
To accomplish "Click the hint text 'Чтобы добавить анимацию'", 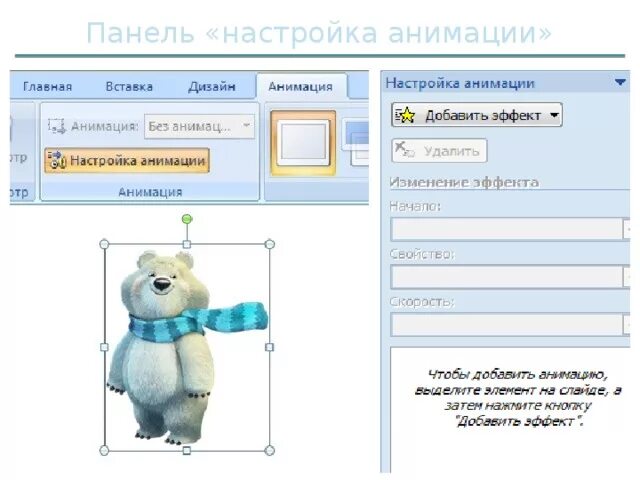I will coord(518,374).
